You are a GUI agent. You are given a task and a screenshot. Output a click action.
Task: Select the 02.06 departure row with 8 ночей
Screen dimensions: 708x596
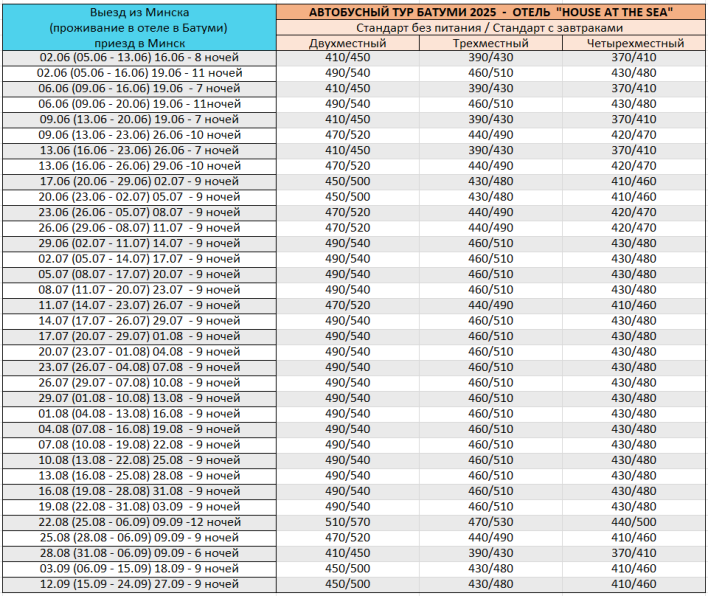[139, 58]
